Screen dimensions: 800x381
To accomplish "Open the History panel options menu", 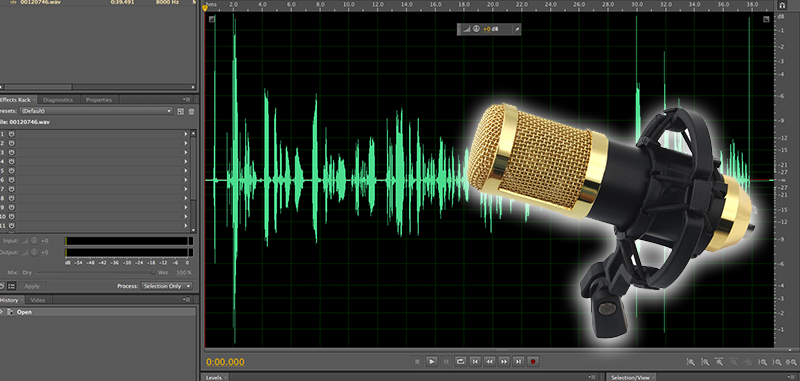I will tap(187, 300).
